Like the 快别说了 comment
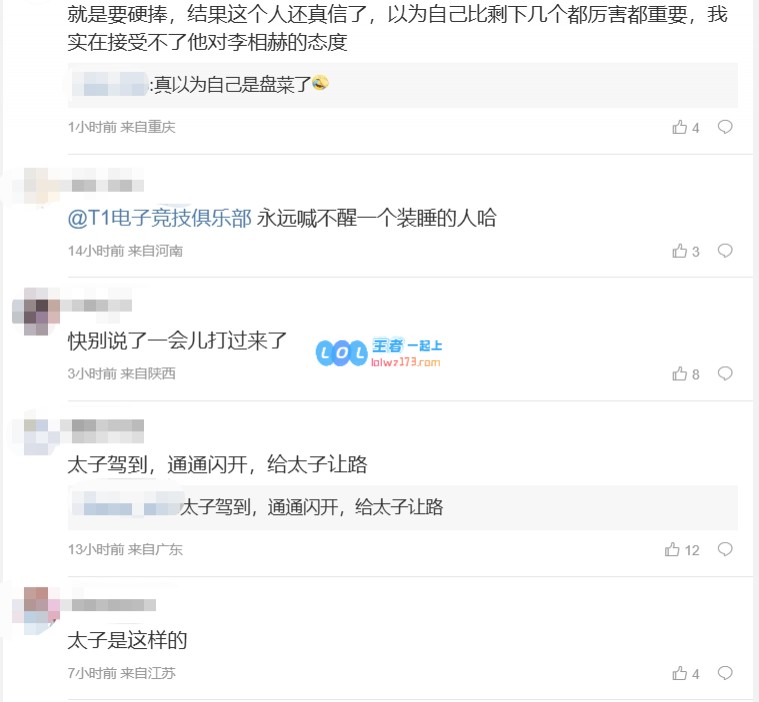Viewport: 759px width, 702px height. pos(685,374)
